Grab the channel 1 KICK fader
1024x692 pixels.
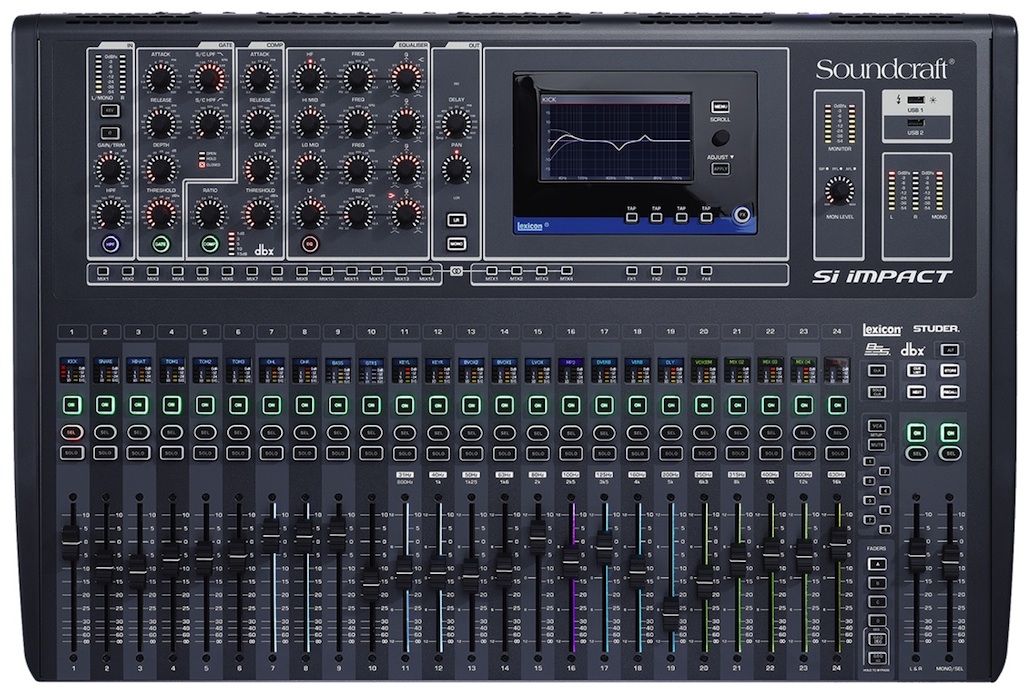pos(71,541)
